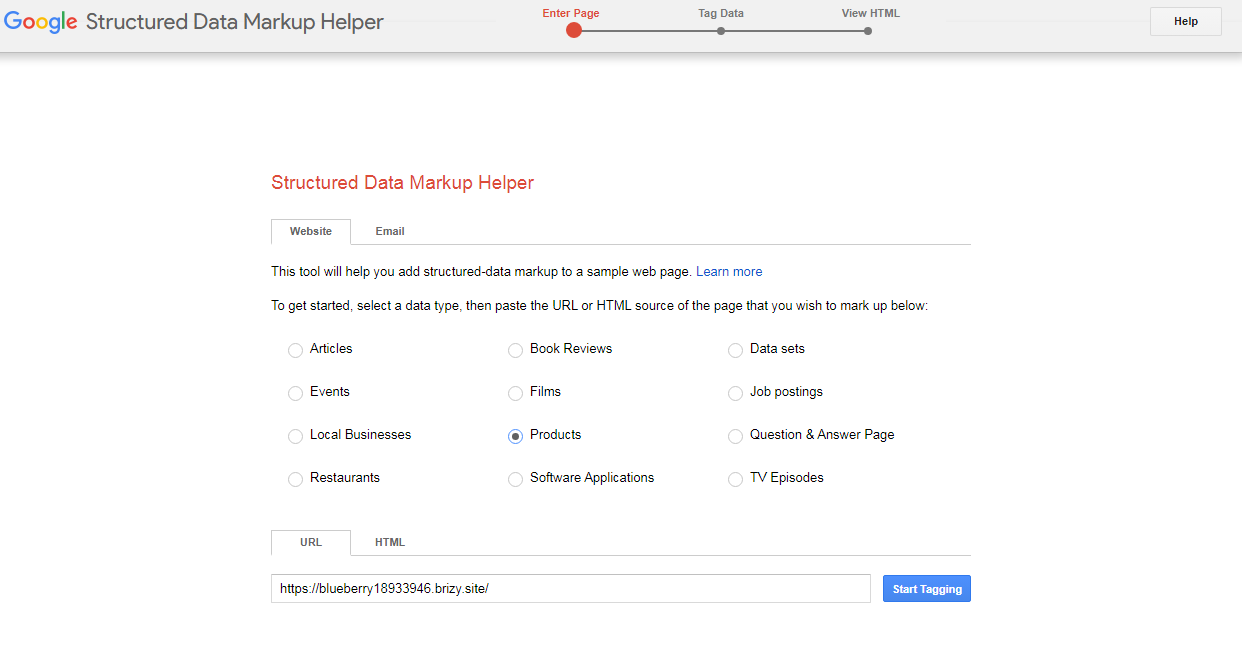This screenshot has height=655, width=1242.
Task: Select the Products radio button
Action: coord(515,436)
